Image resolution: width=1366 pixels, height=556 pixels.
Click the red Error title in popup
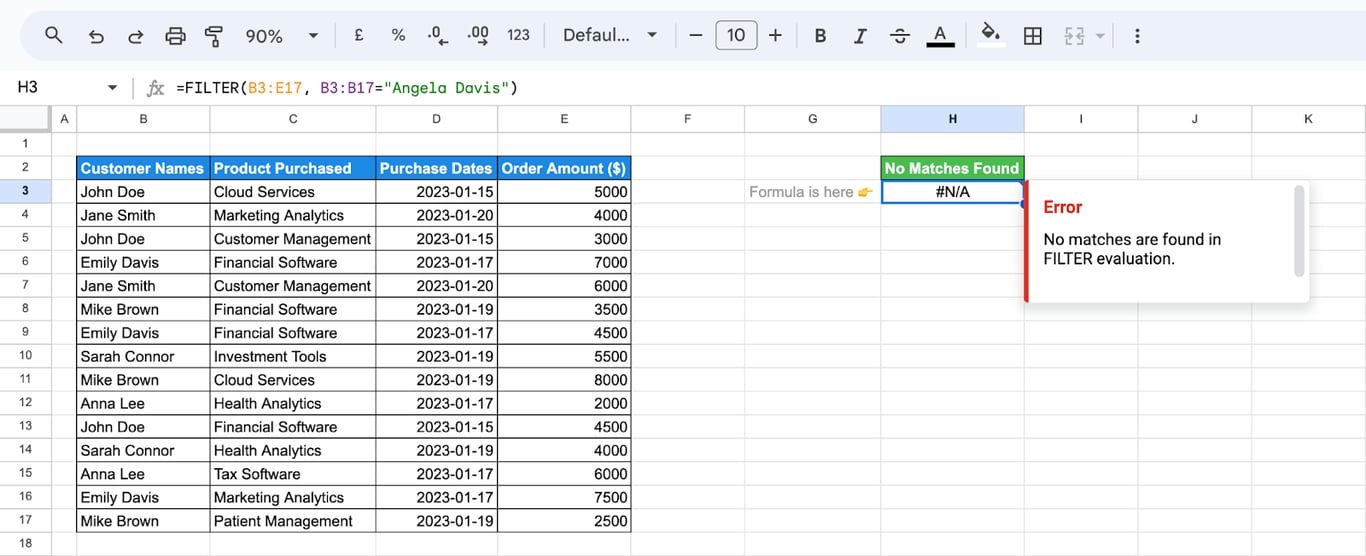point(1063,207)
